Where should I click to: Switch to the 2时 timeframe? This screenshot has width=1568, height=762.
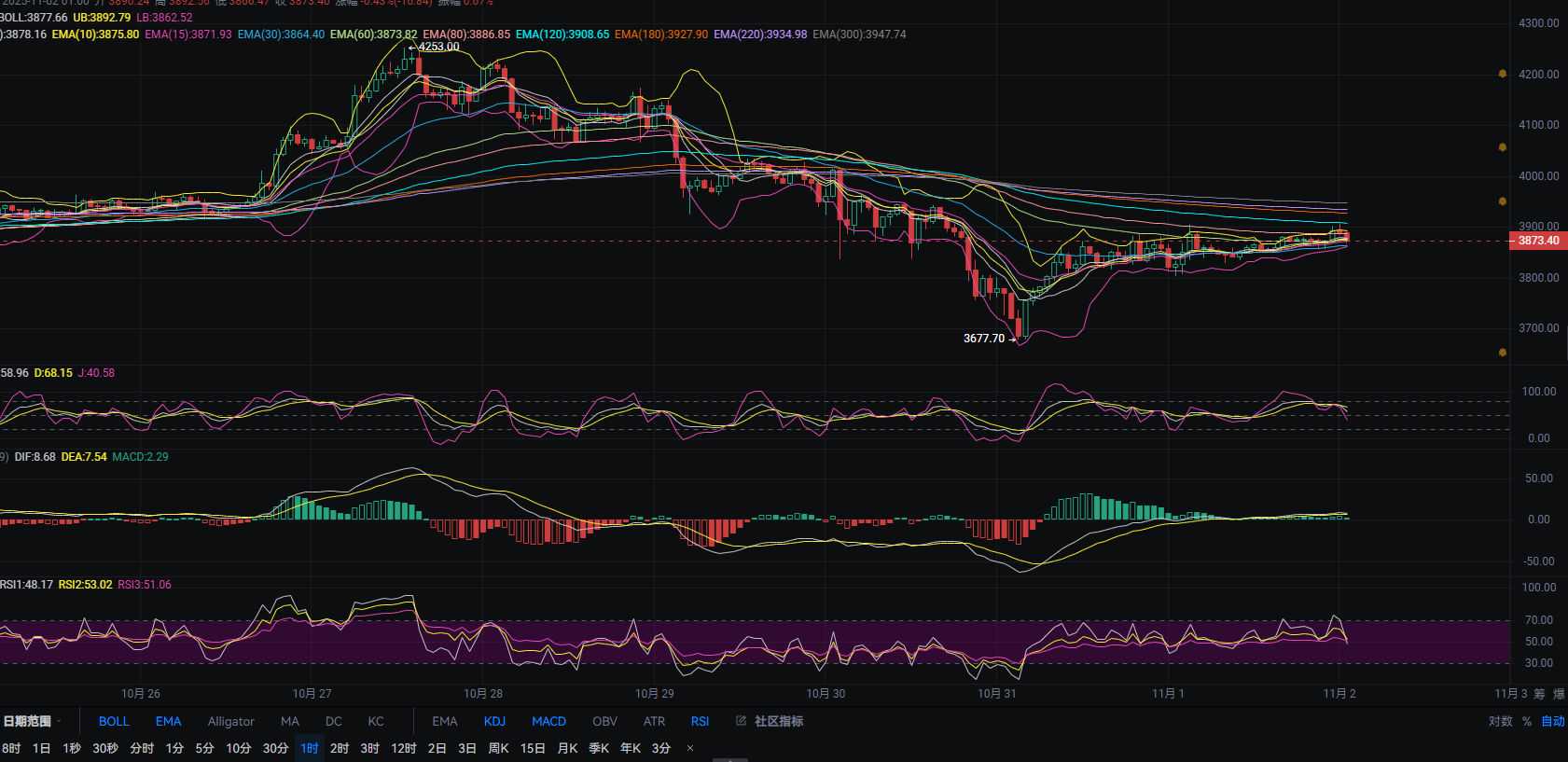click(x=340, y=748)
